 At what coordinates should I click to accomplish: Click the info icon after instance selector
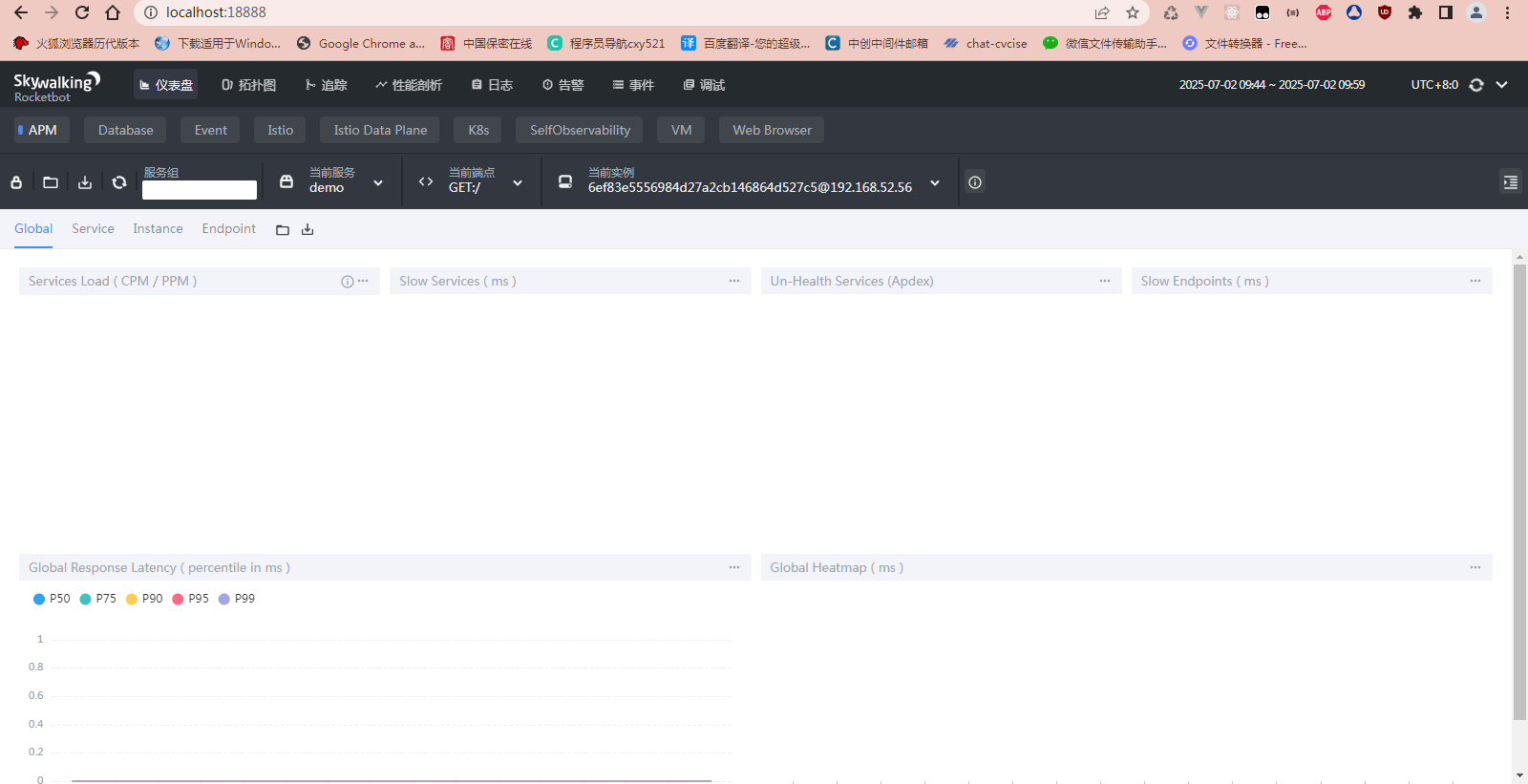coord(975,182)
